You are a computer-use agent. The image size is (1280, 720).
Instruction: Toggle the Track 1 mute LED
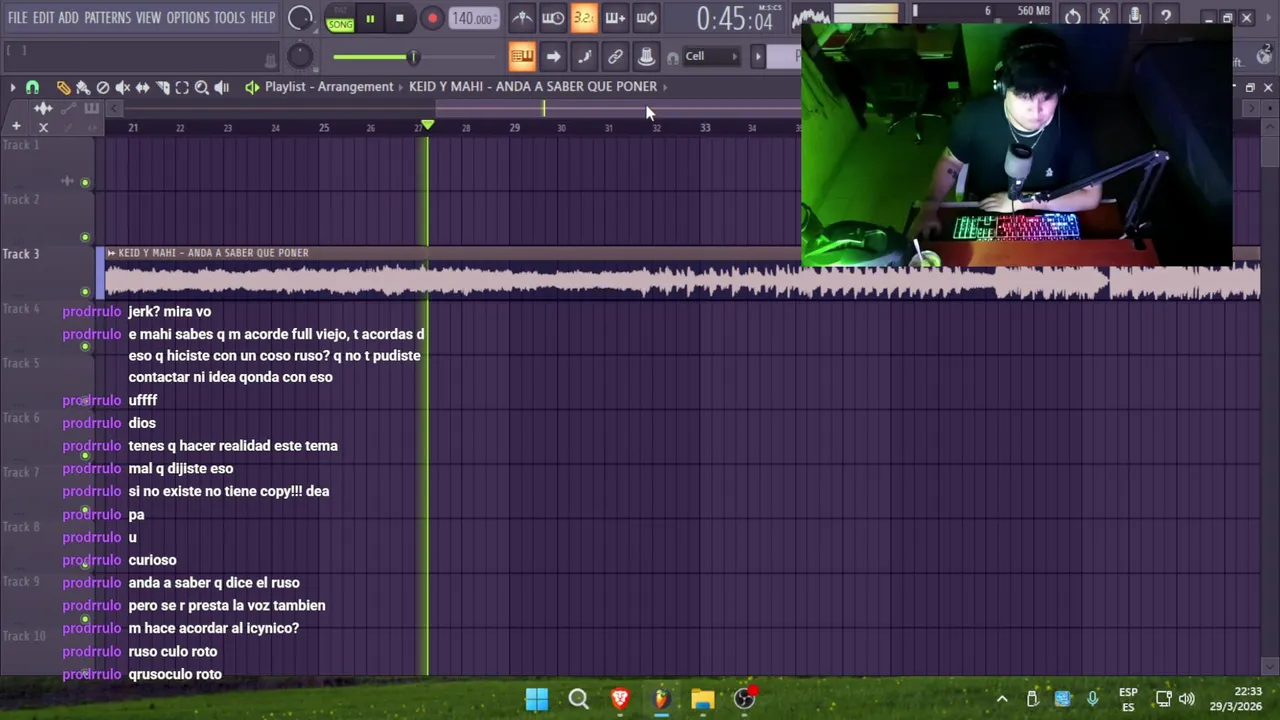coord(85,182)
